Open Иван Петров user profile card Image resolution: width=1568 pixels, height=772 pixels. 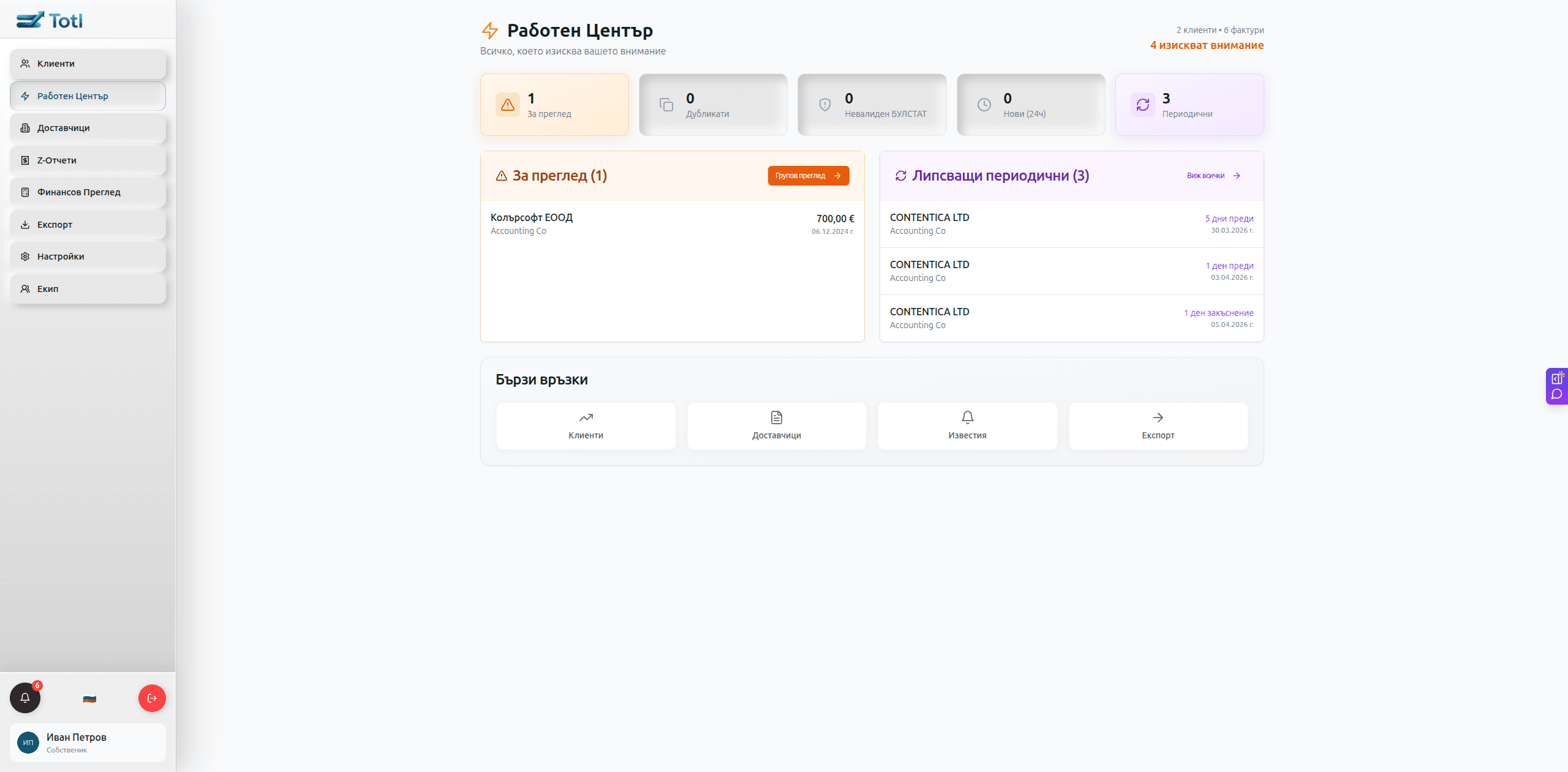[x=88, y=743]
